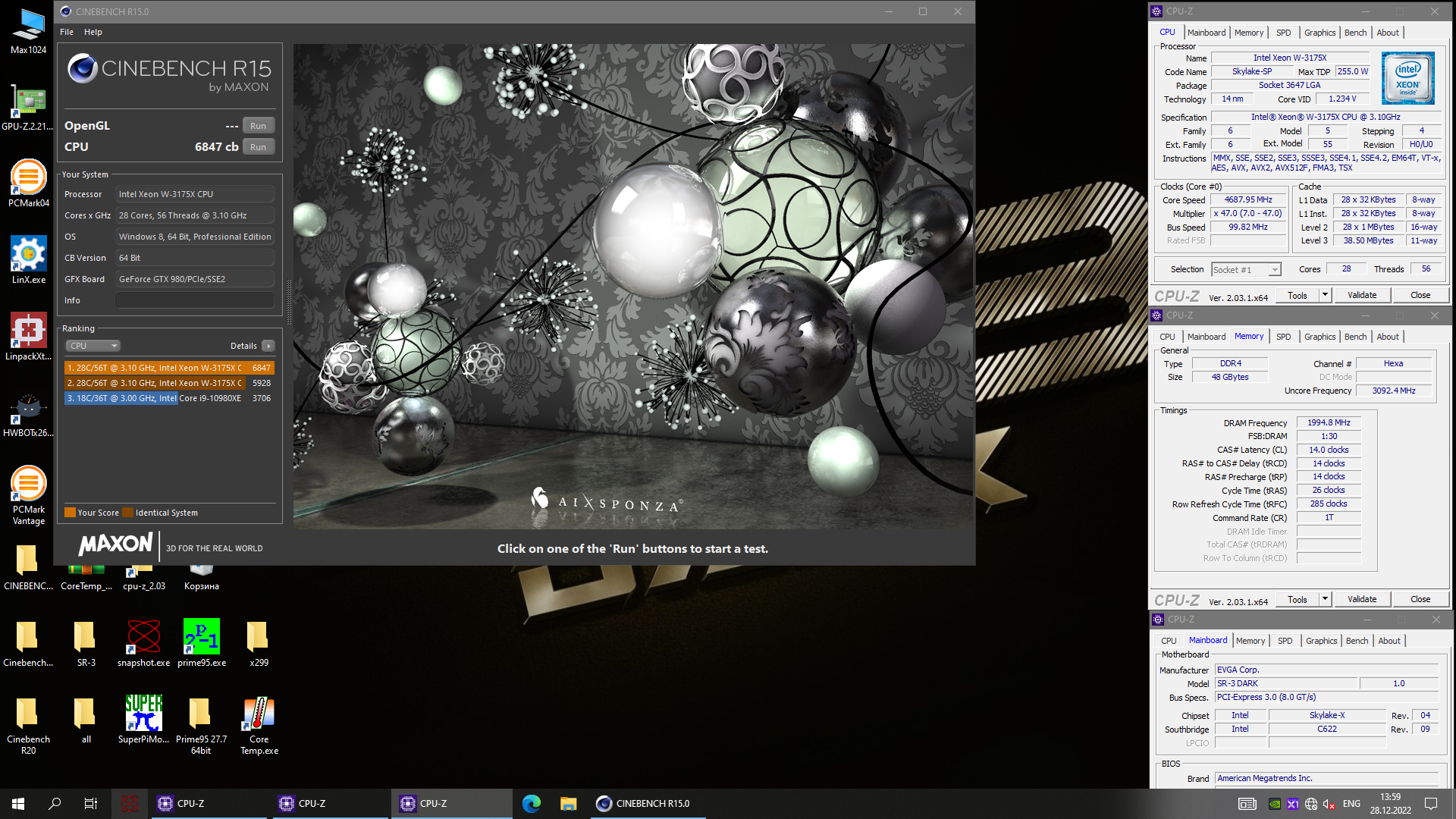1456x819 pixels.
Task: Open the Max1024 desktop icon
Action: (28, 30)
